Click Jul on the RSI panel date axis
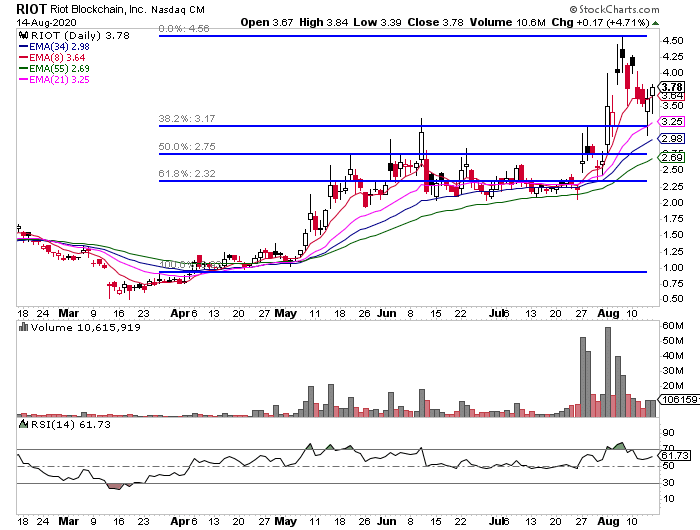 pos(496,522)
